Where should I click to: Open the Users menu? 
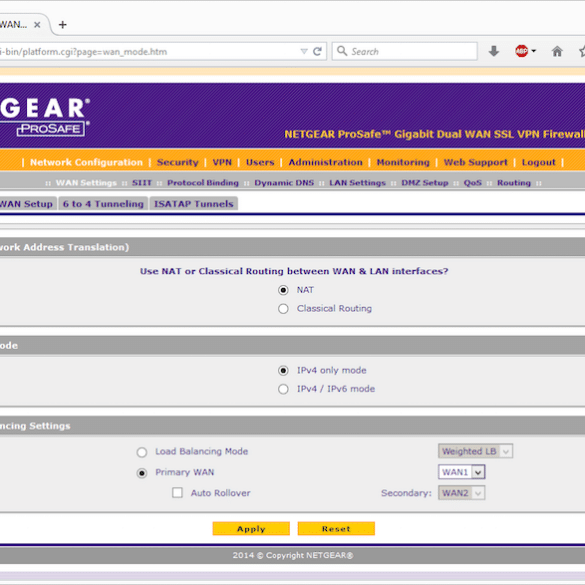point(260,162)
